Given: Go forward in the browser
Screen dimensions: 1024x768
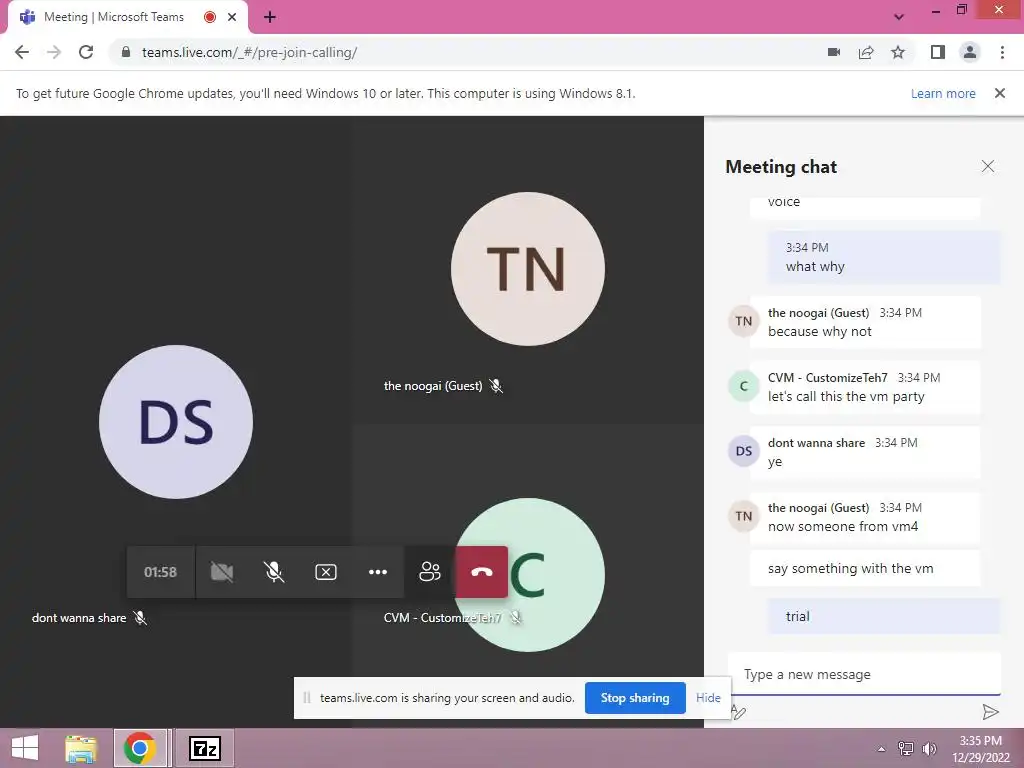Looking at the screenshot, I should coord(54,52).
